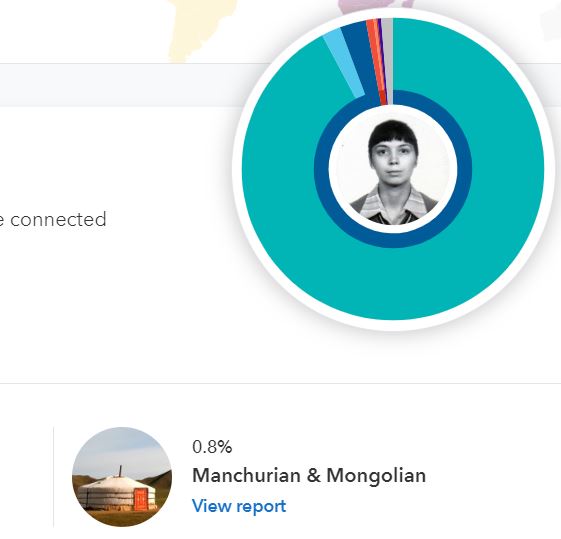This screenshot has width=561, height=539.
Task: Open the View report link
Action: pos(239,506)
